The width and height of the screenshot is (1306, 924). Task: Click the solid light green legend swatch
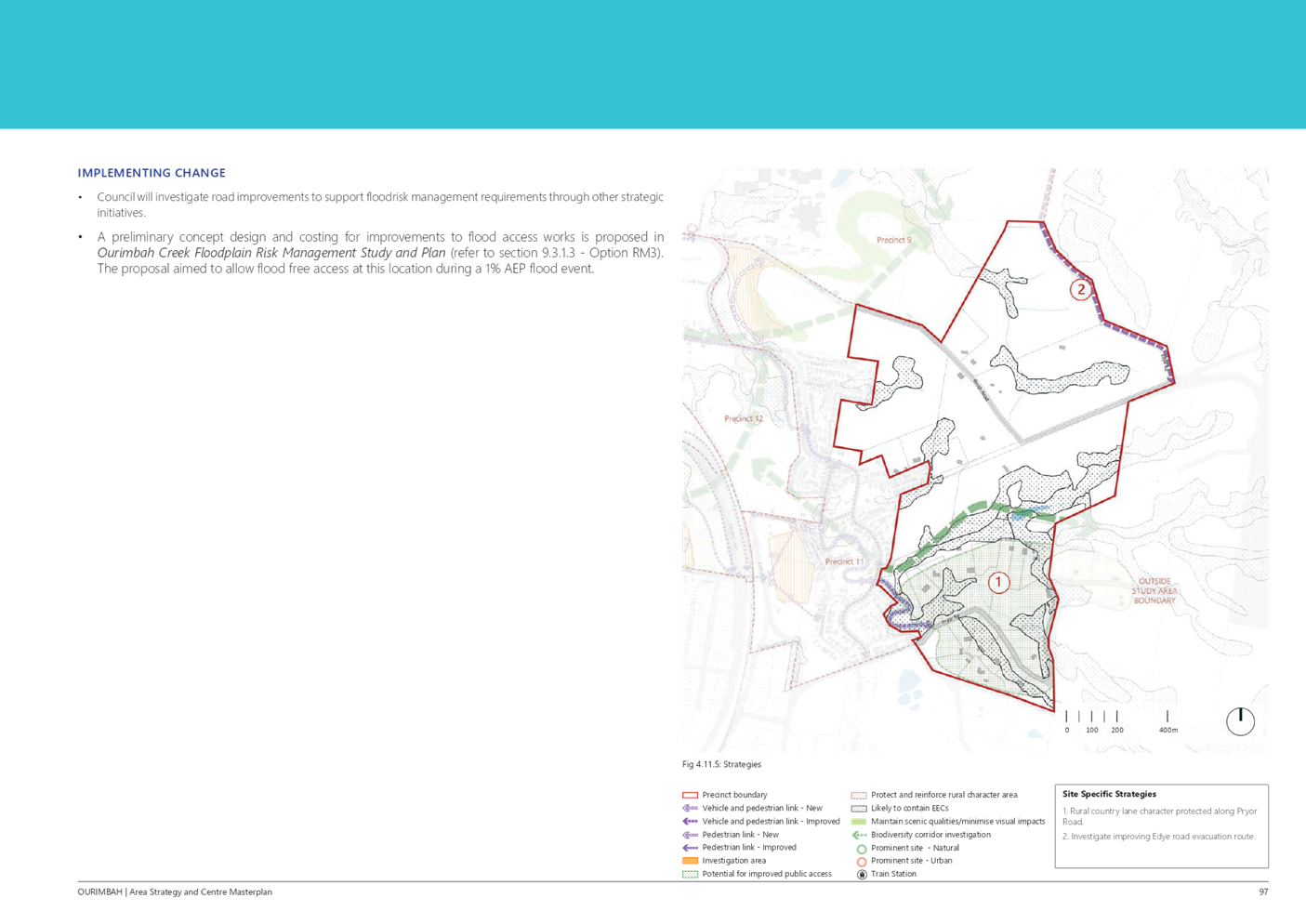[859, 822]
